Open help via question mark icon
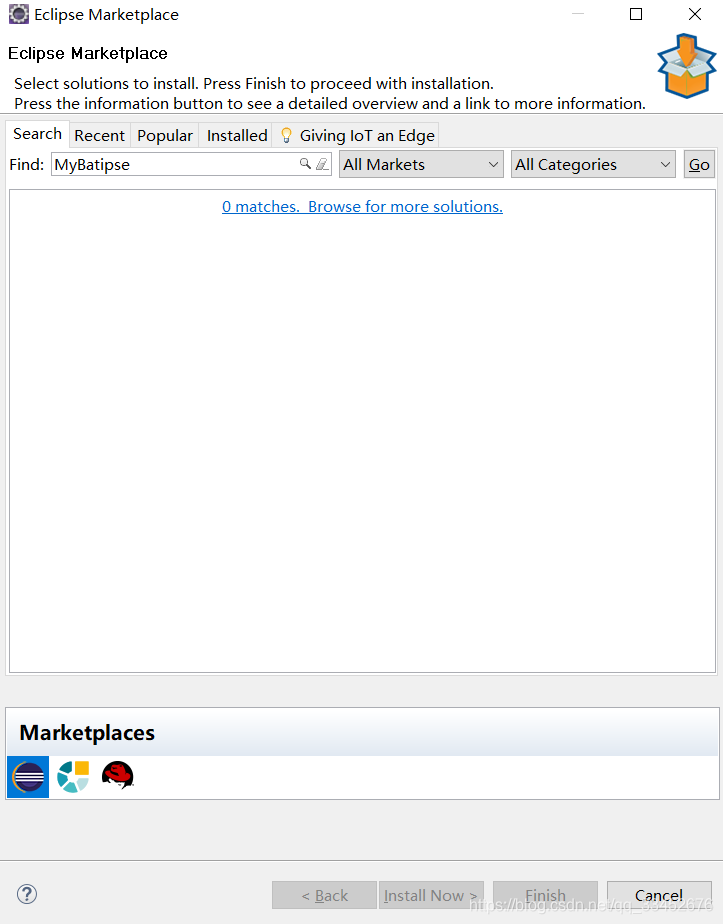The width and height of the screenshot is (723, 924). (27, 894)
